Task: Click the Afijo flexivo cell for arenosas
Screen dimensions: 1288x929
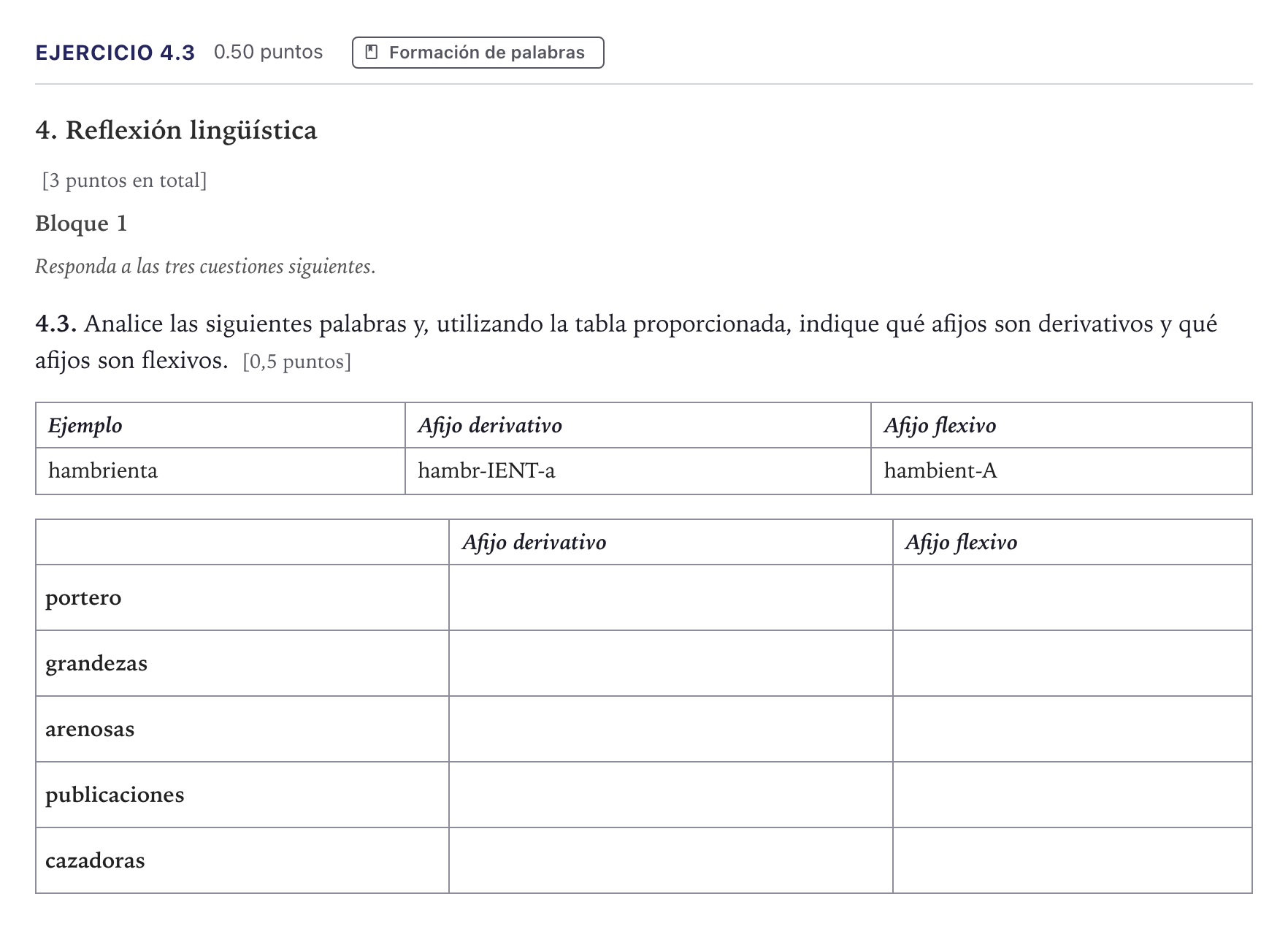Action: [x=1073, y=729]
